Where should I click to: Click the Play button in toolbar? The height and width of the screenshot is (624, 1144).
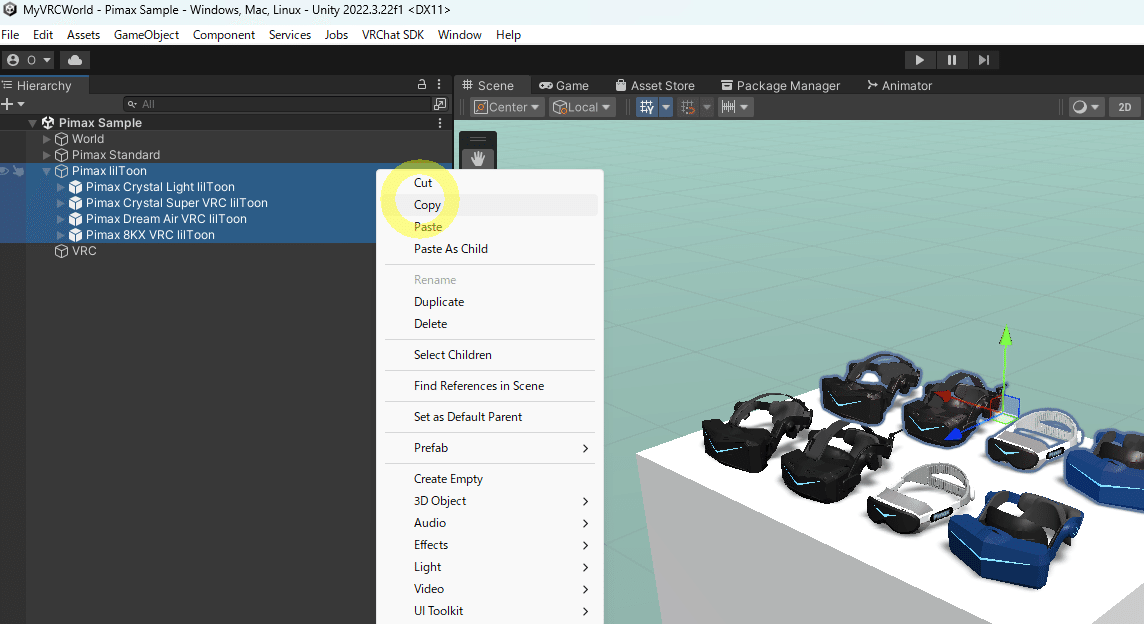919,60
